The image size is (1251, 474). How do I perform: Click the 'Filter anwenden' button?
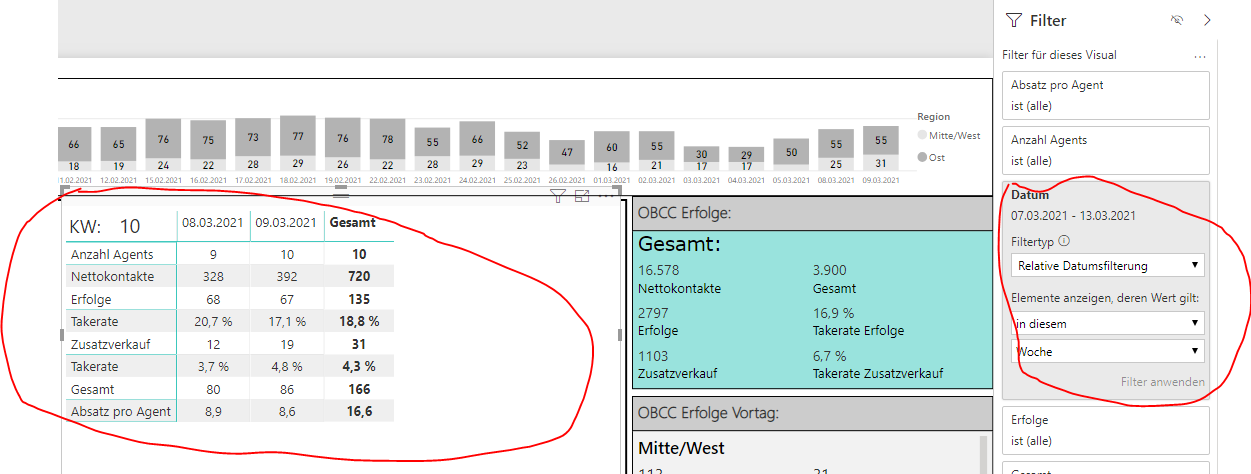coord(1162,382)
